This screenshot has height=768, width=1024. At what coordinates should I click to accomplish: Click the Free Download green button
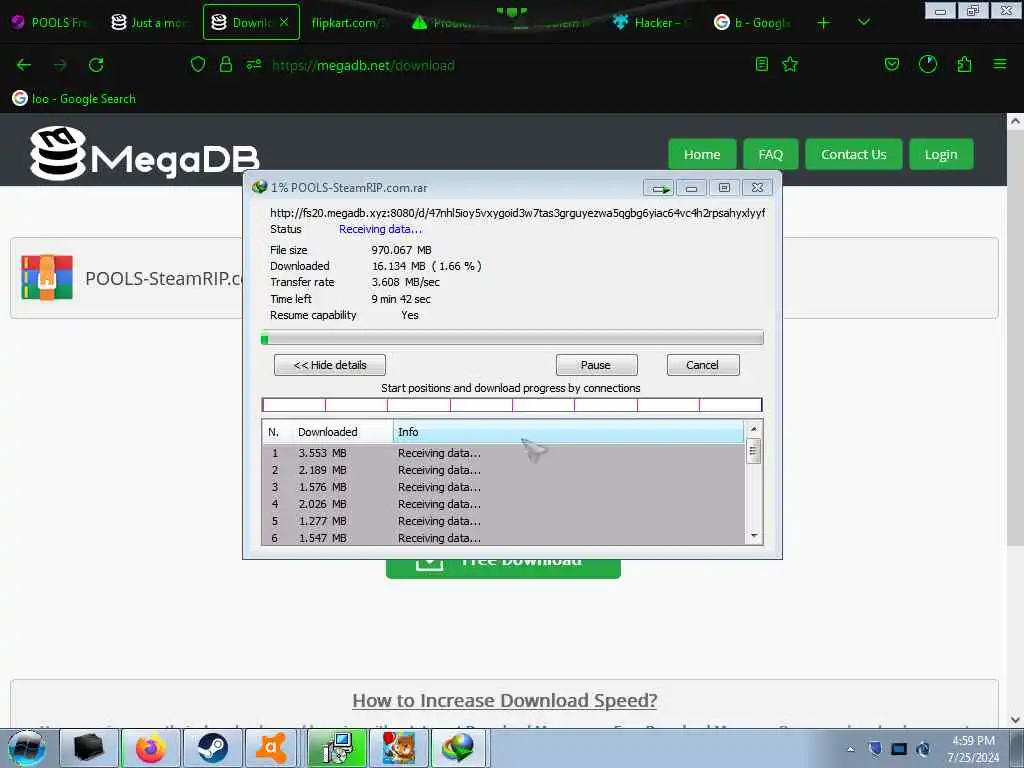(x=504, y=568)
